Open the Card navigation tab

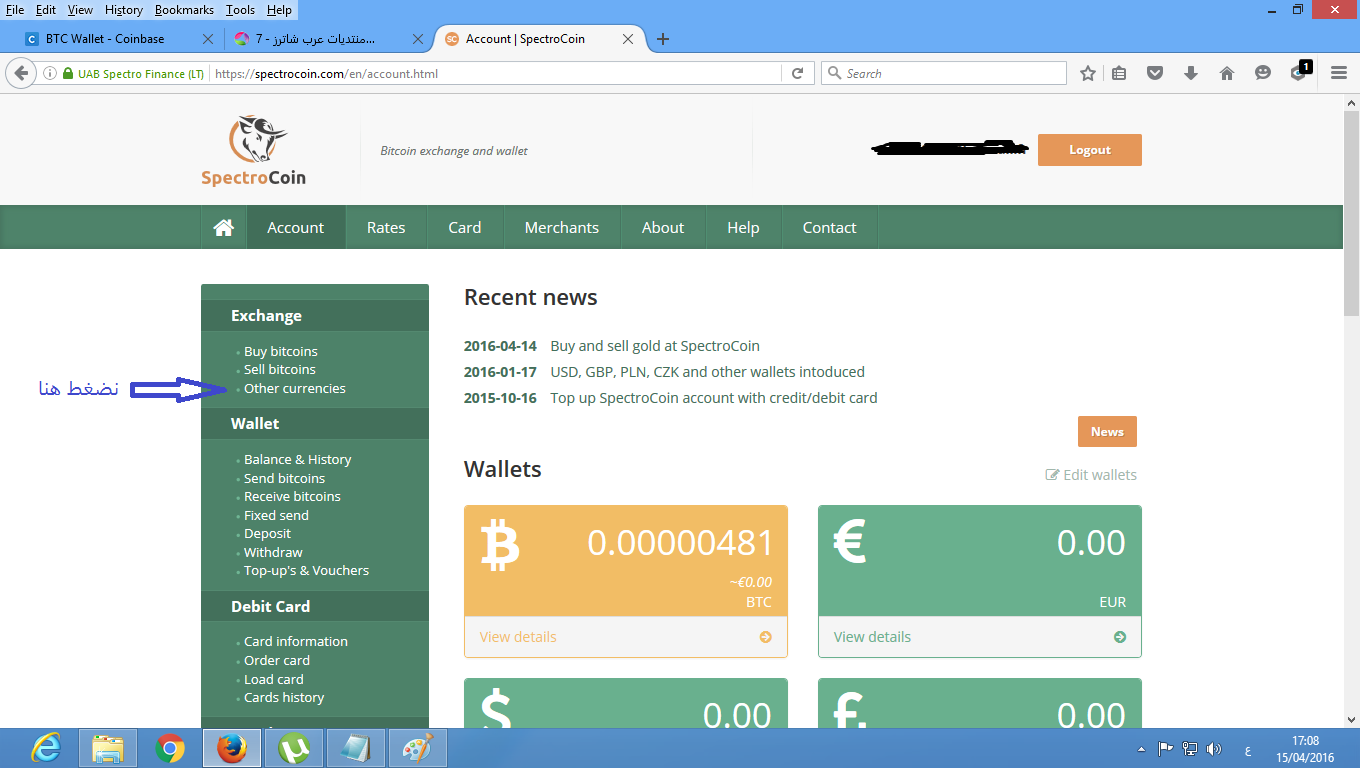465,228
